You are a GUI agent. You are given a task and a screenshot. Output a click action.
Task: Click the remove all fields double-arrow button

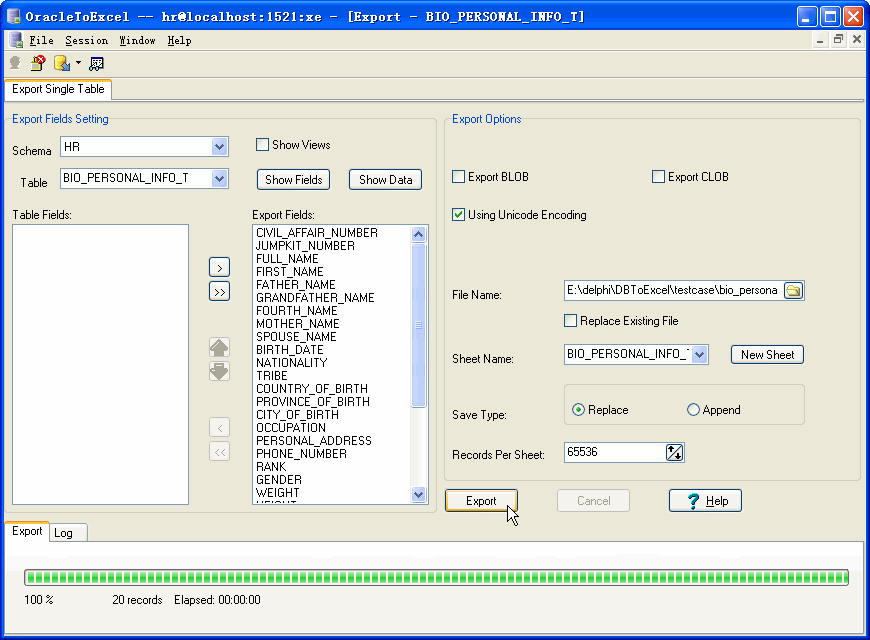pyautogui.click(x=219, y=451)
